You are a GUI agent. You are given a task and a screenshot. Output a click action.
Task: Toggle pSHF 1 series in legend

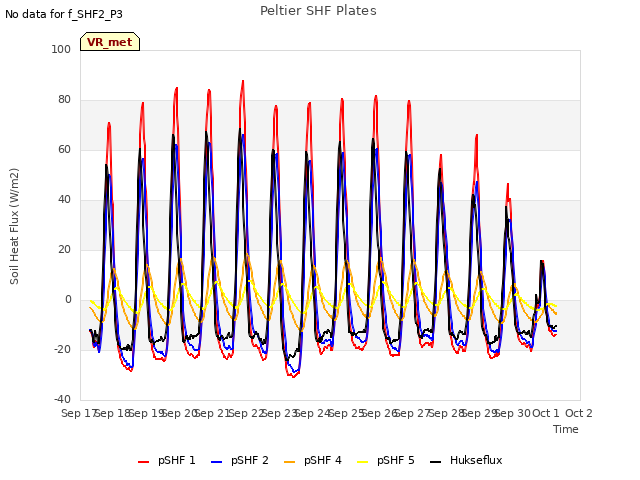coord(167,460)
